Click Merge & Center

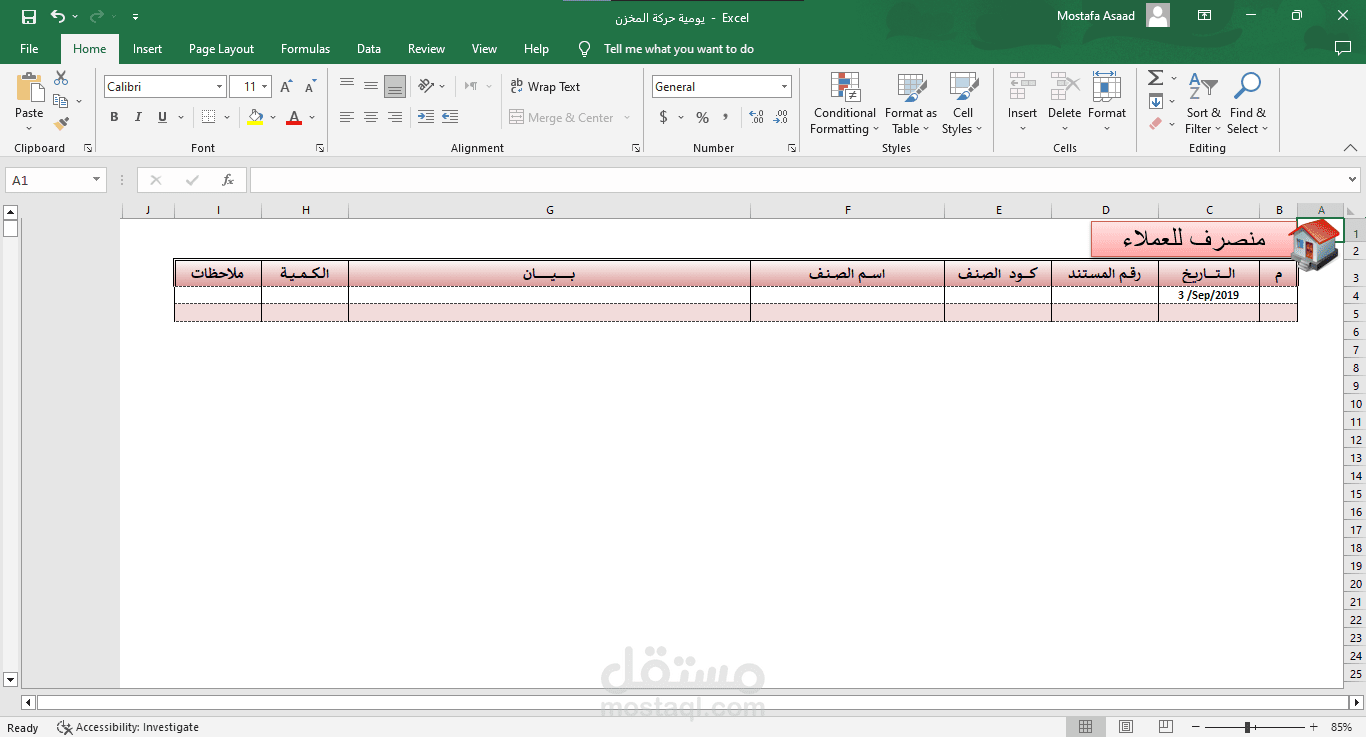click(x=562, y=117)
